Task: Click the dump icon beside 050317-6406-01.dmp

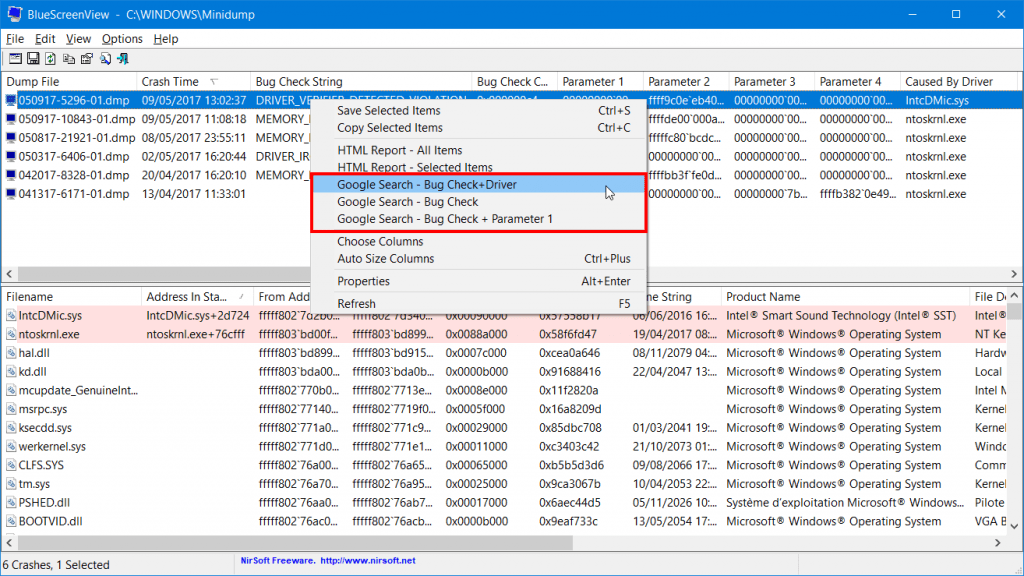Action: (11, 157)
